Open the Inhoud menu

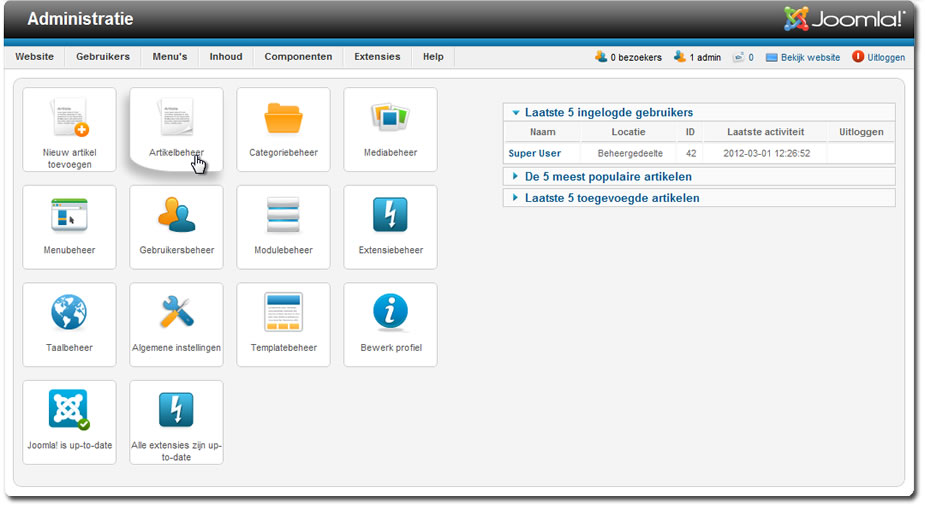tap(226, 57)
